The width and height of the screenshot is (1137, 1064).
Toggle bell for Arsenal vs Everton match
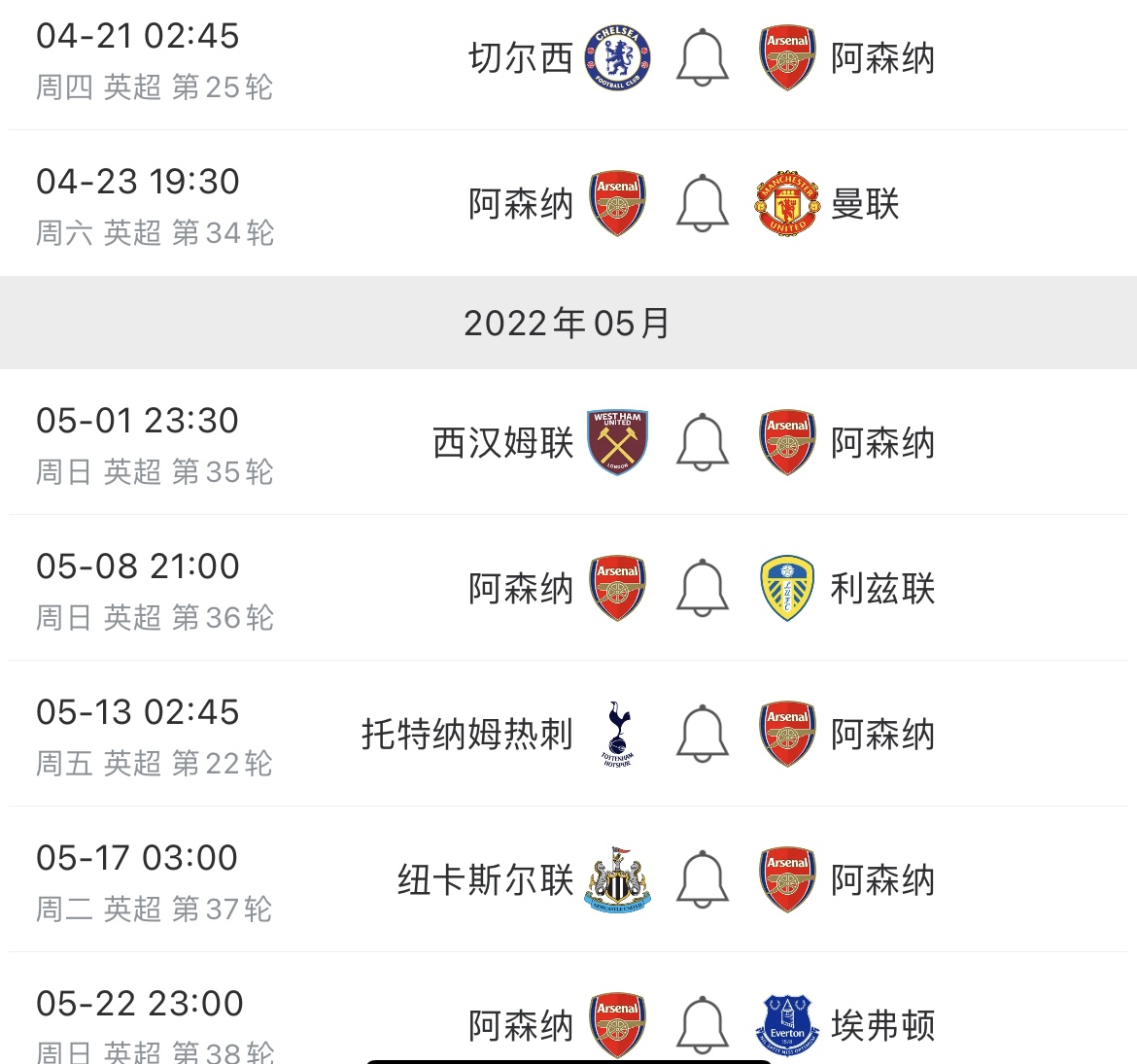click(x=702, y=1025)
